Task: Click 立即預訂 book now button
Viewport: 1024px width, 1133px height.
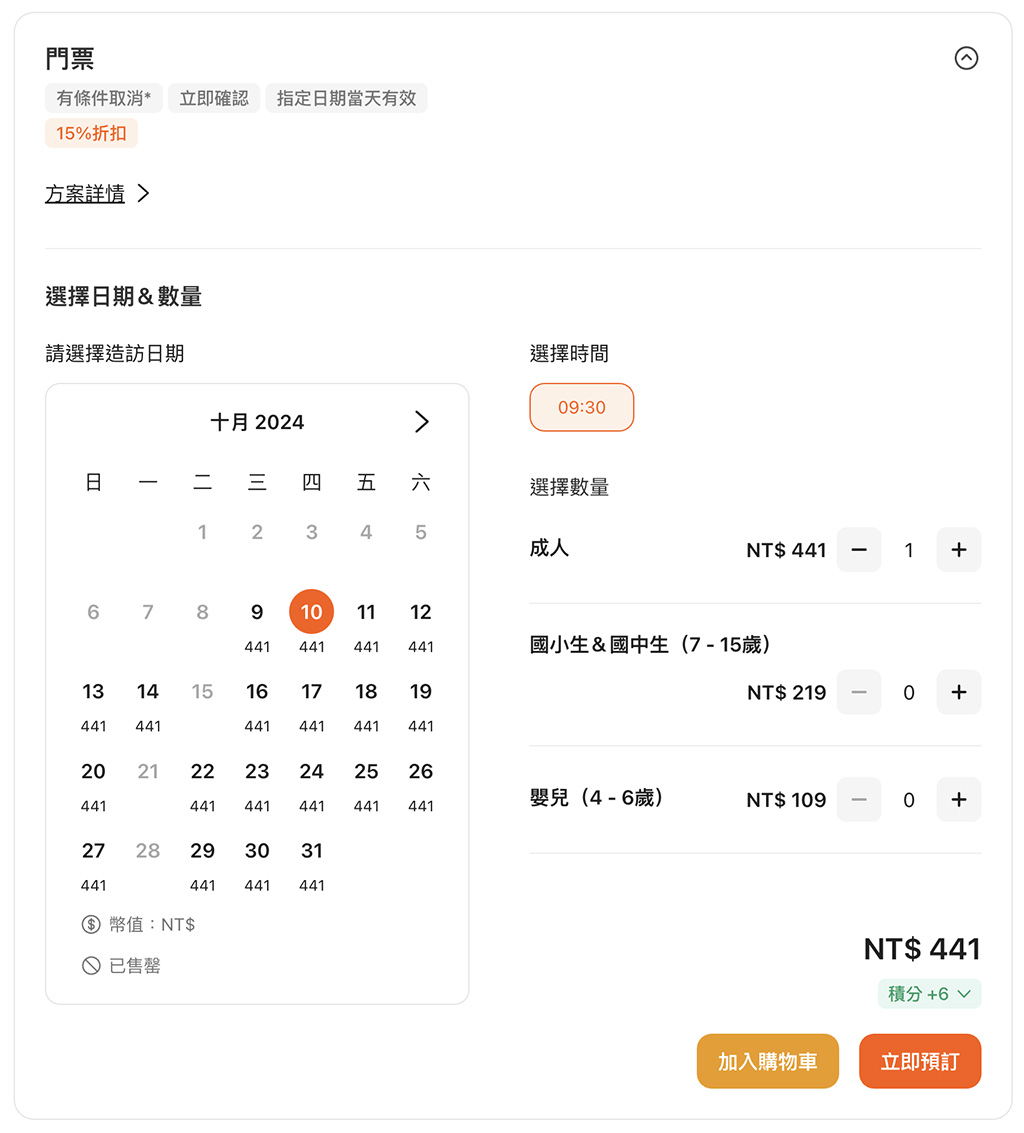Action: click(920, 1061)
